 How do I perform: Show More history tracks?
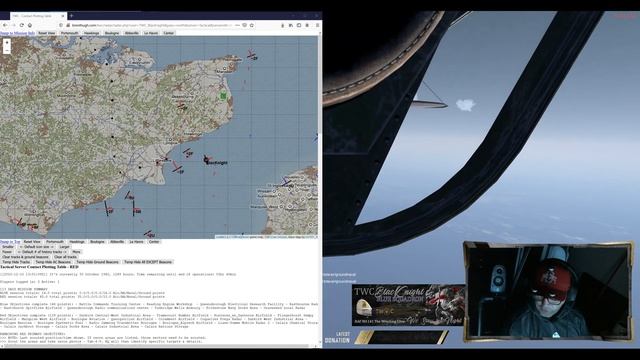tap(76, 252)
